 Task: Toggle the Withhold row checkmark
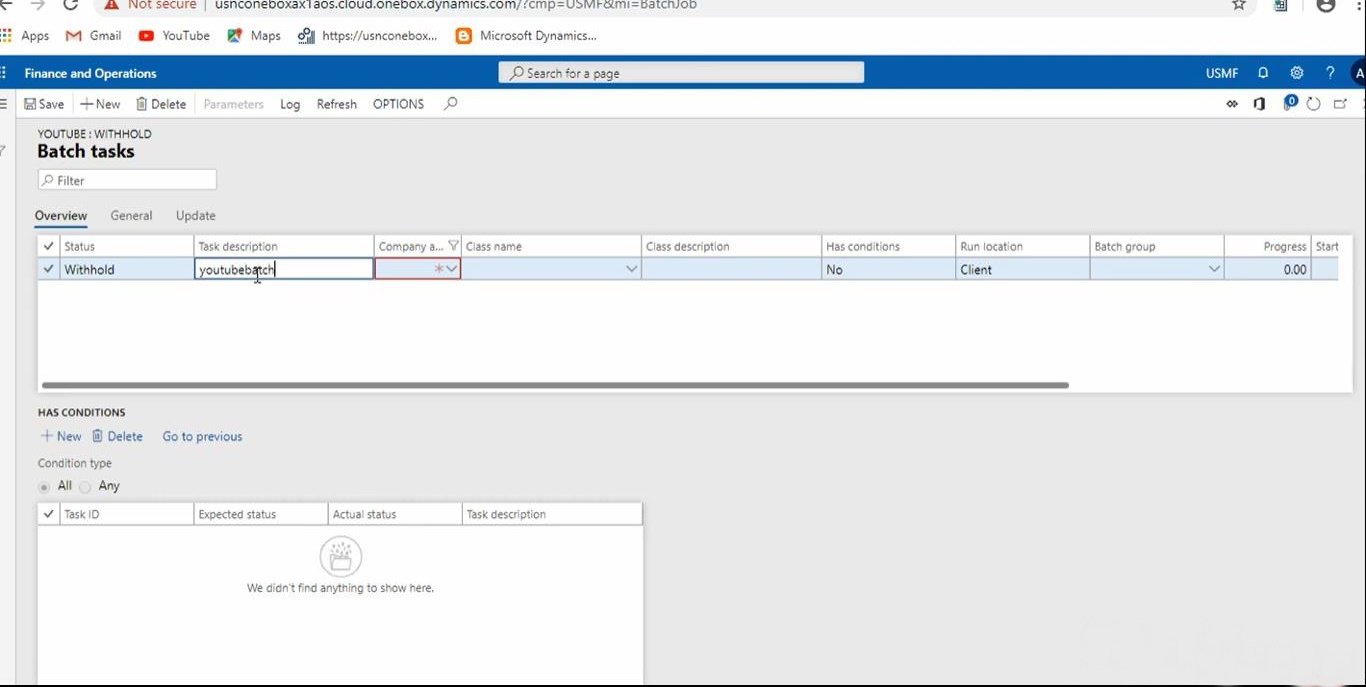point(49,269)
